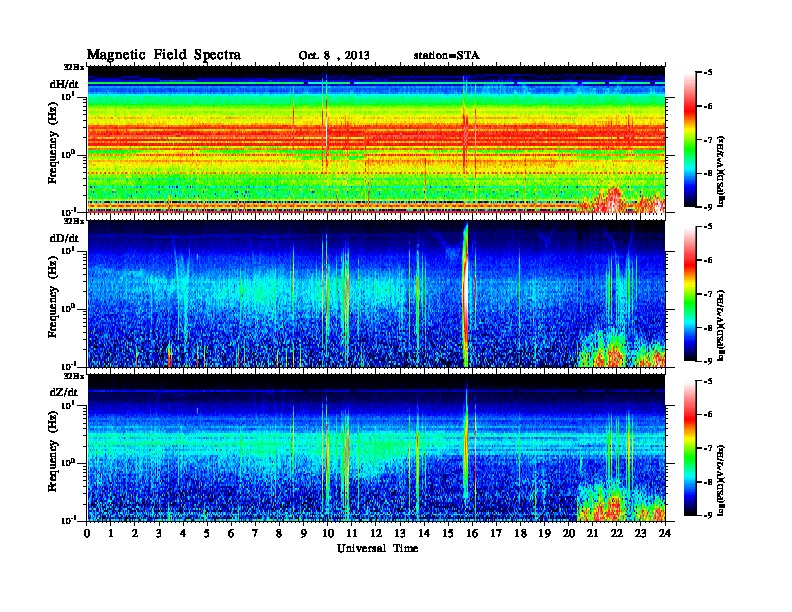Click hour 3 on the Universal Time axis
The width and height of the screenshot is (792, 612).
(x=159, y=534)
